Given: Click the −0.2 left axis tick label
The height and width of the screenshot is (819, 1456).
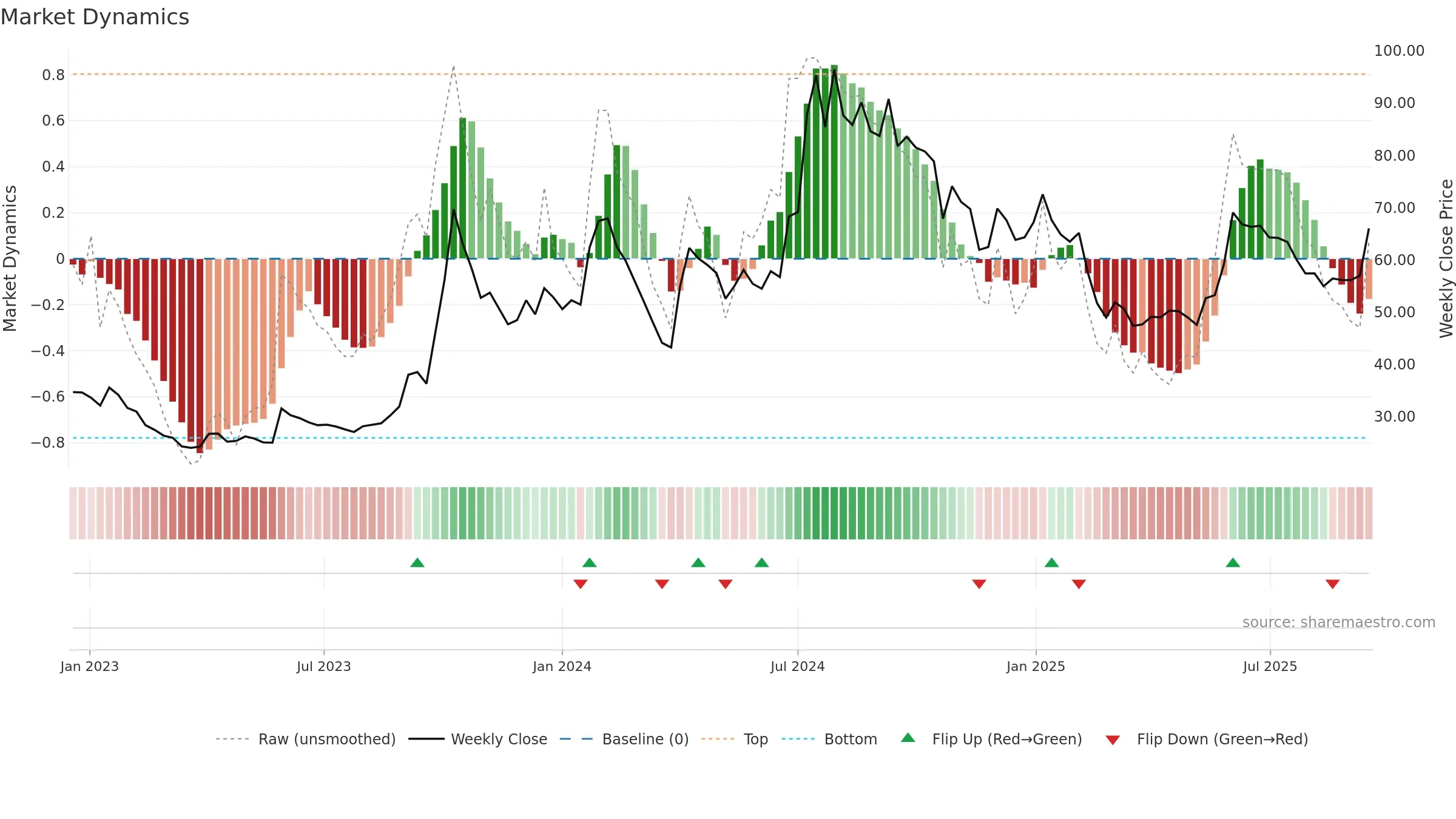Looking at the screenshot, I should tap(48, 305).
